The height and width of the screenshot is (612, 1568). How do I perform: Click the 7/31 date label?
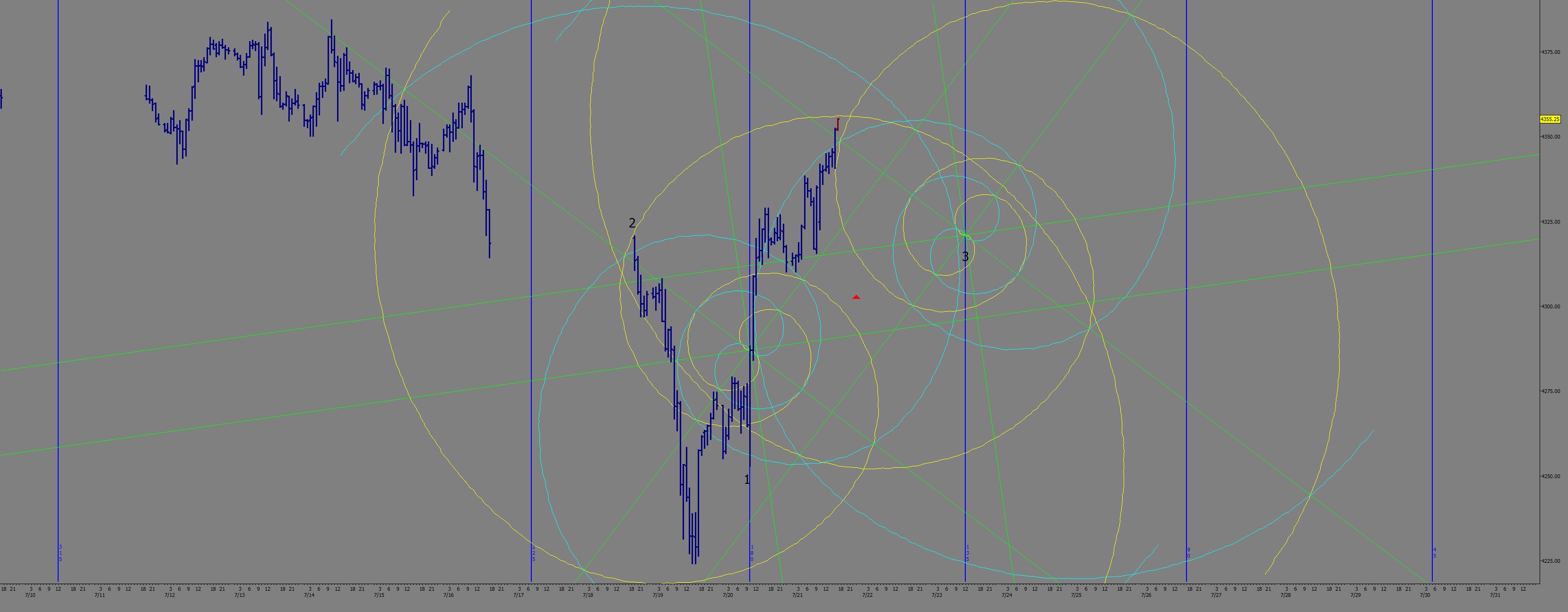(x=1495, y=595)
